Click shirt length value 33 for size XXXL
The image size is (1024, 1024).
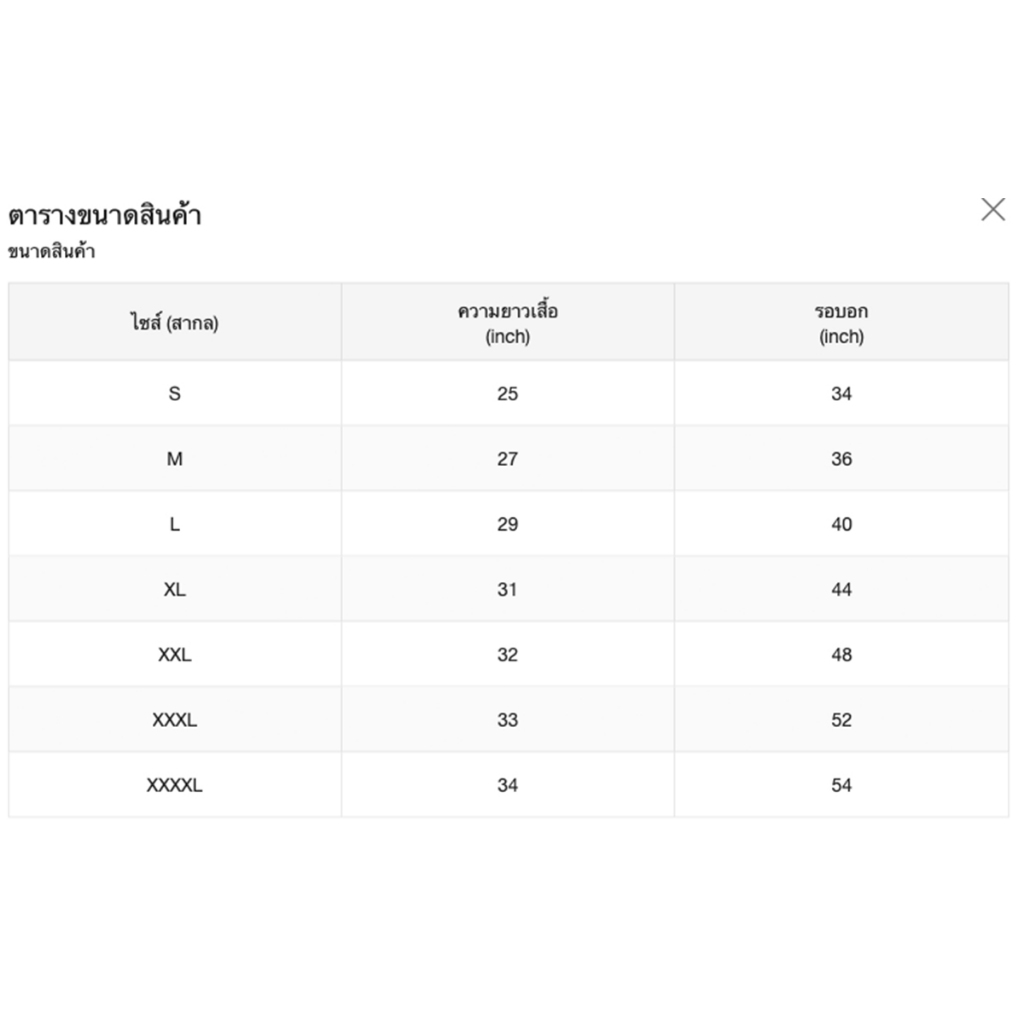pos(508,720)
